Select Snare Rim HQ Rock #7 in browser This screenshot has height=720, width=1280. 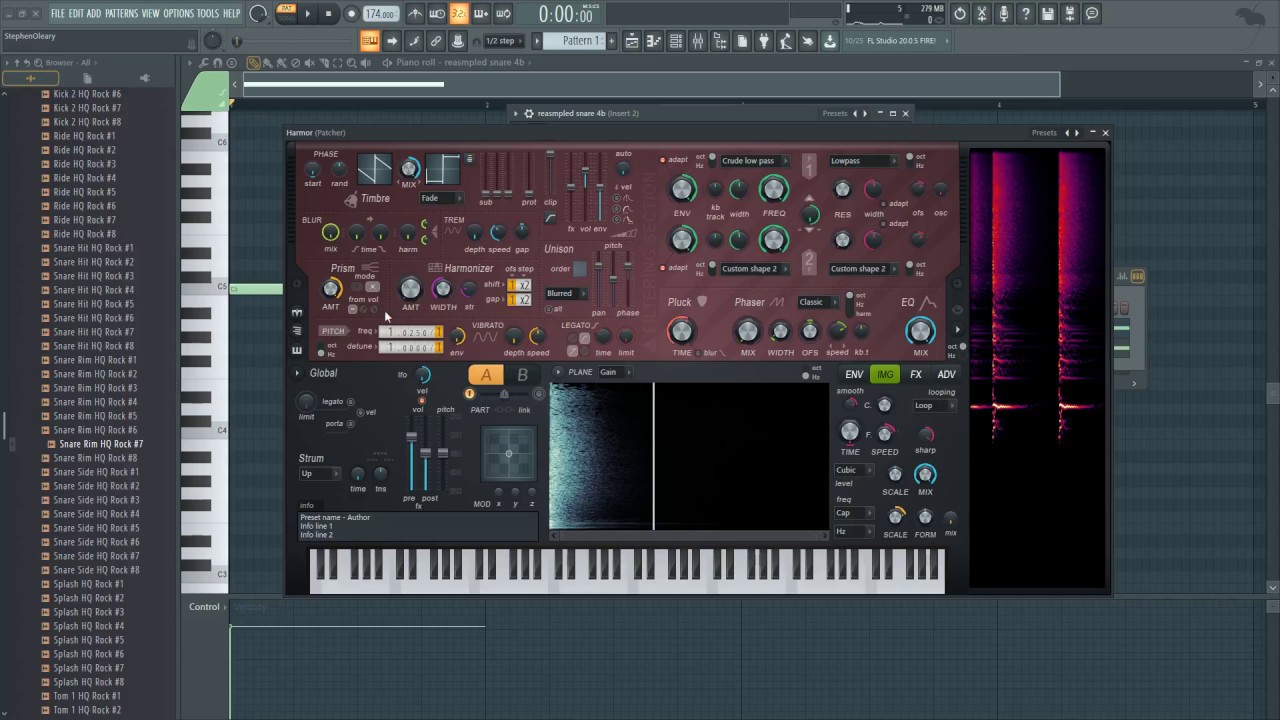[100, 444]
